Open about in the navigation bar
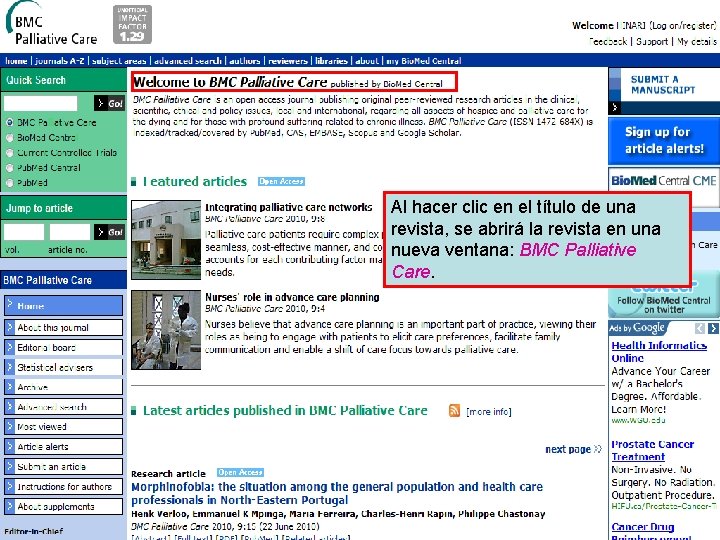The width and height of the screenshot is (720, 540). coord(367,61)
